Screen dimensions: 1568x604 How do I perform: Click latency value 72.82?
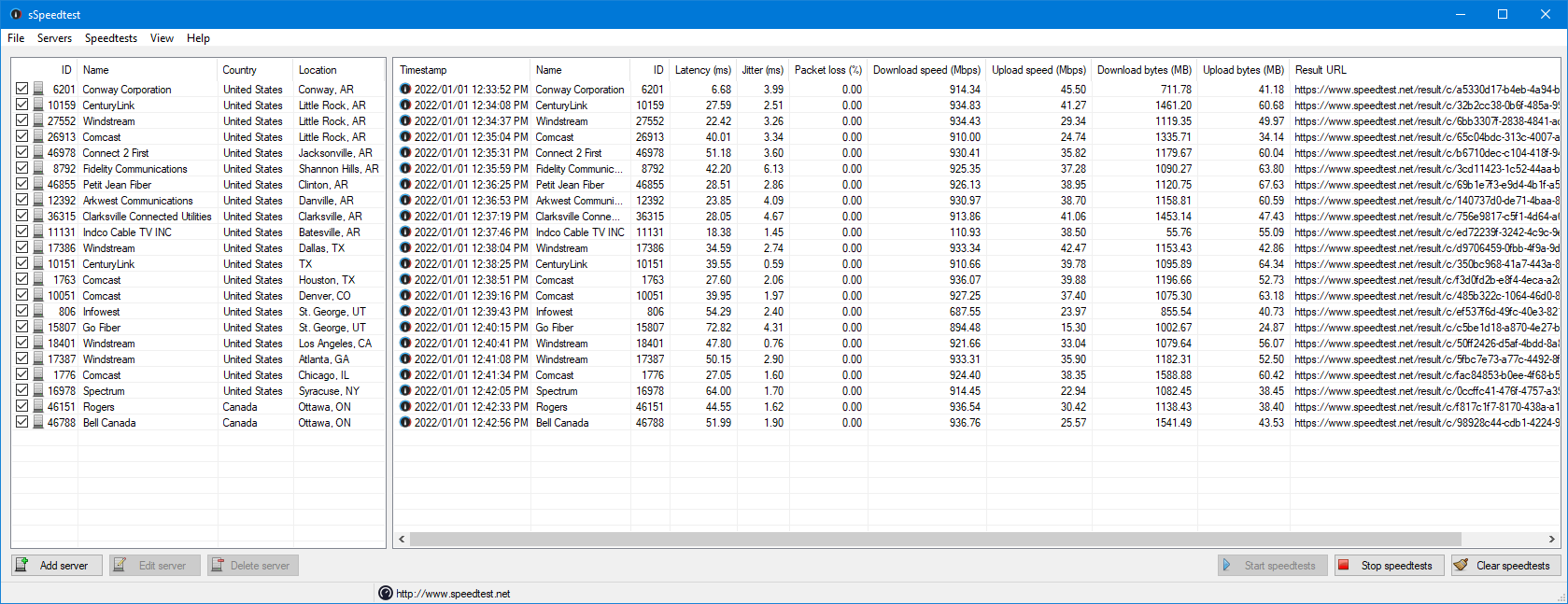[718, 328]
